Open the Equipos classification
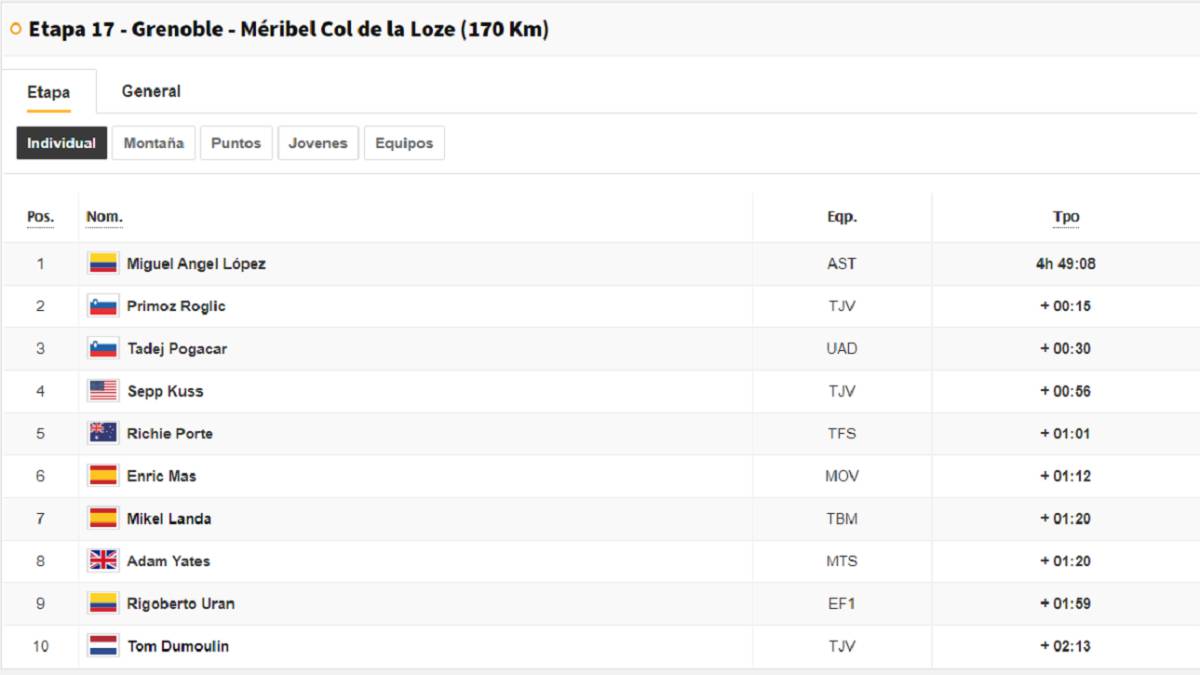 (x=404, y=143)
